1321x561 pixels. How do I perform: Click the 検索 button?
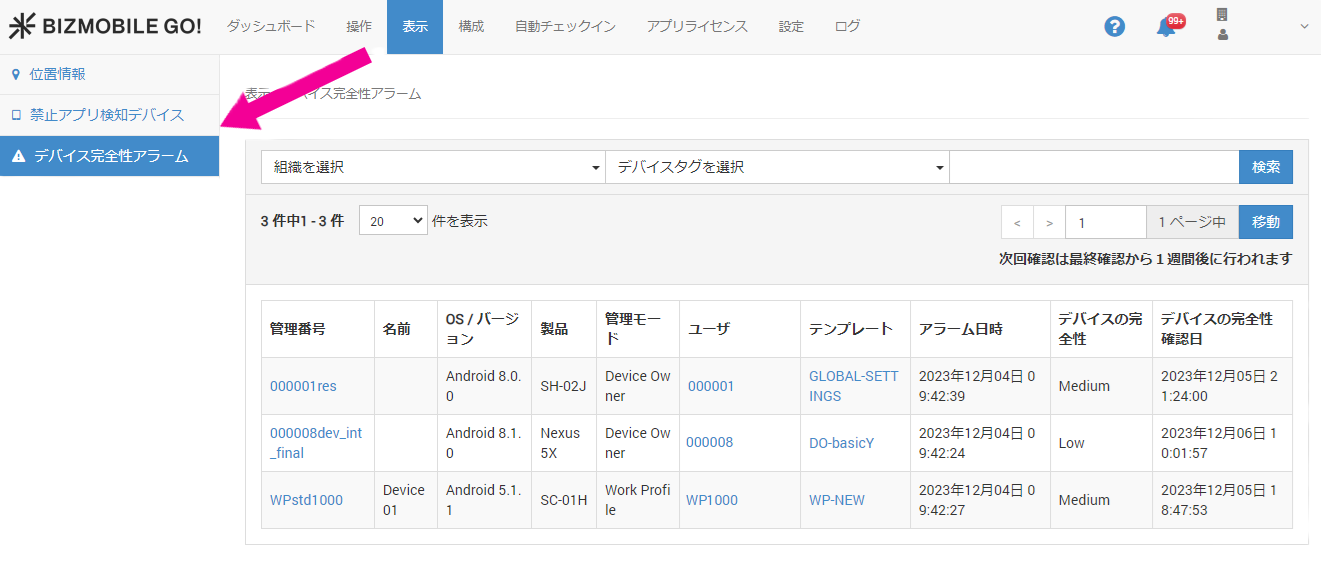[1265, 167]
